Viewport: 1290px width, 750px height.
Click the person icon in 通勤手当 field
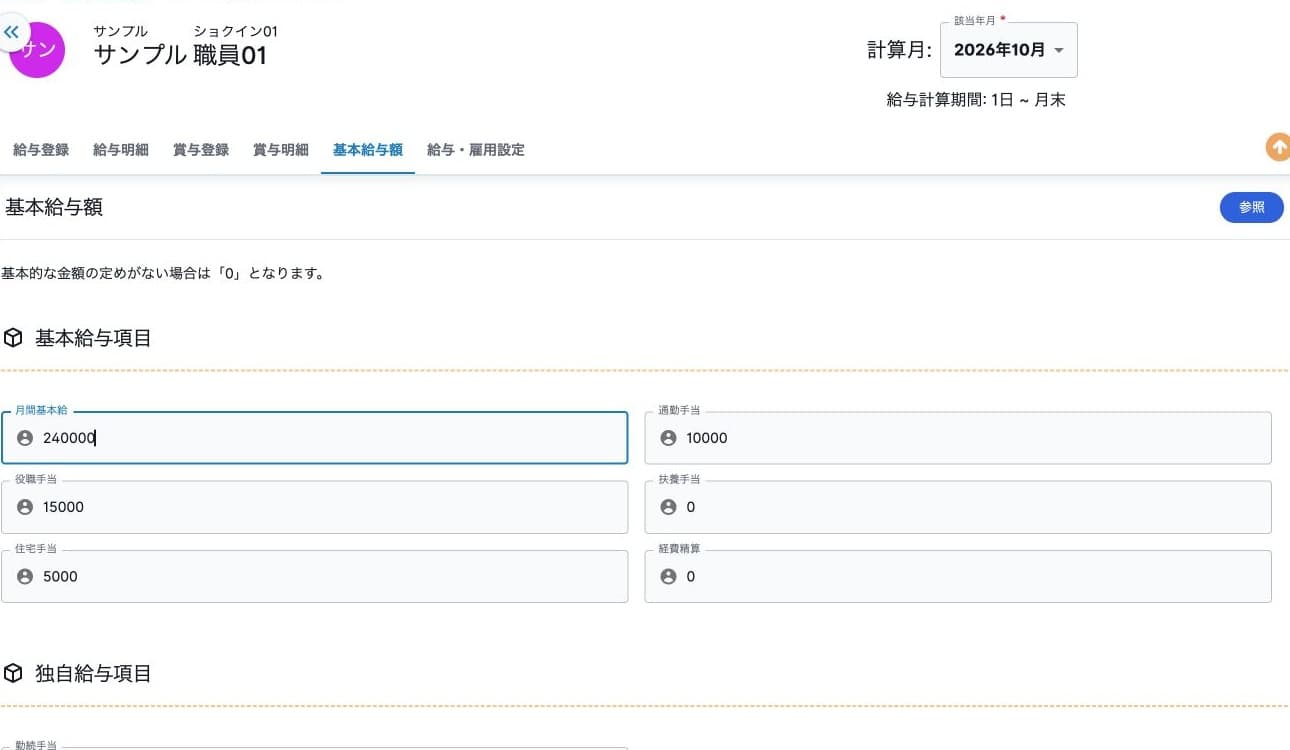click(668, 438)
